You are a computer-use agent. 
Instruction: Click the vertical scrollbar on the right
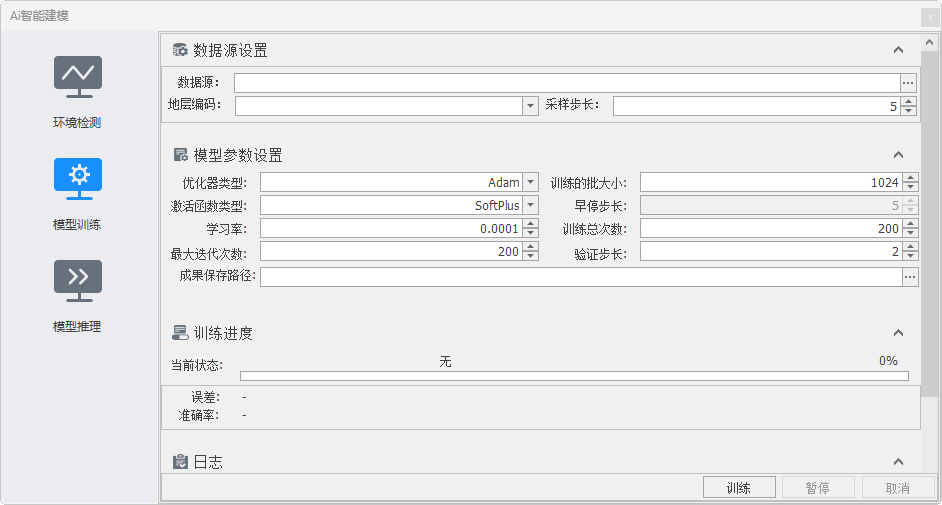929,220
